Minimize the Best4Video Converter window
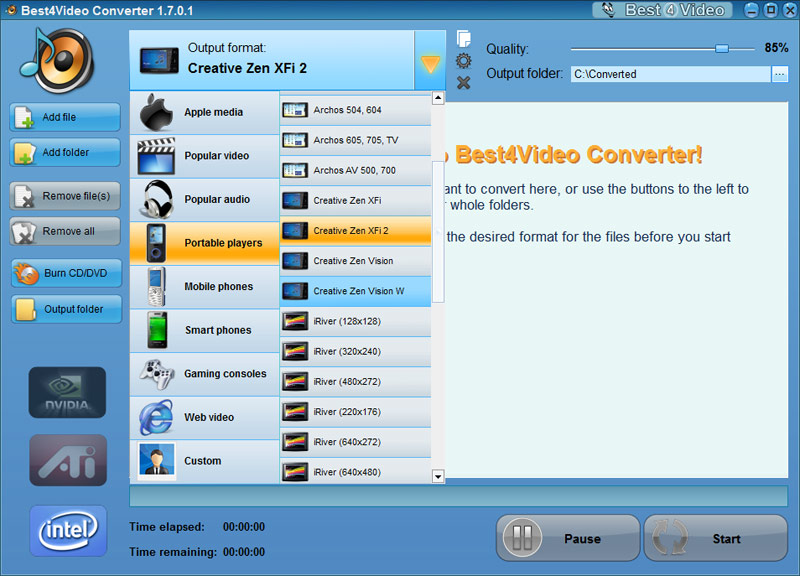800x576 pixels. pos(751,10)
